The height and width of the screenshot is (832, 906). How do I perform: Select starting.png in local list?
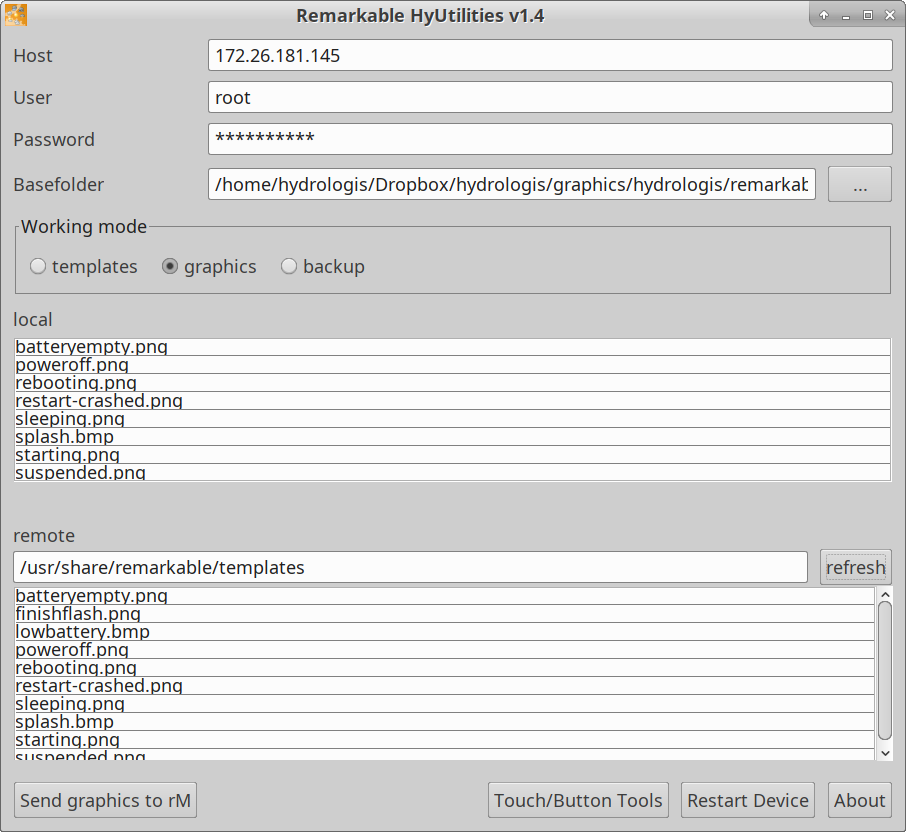(452, 454)
